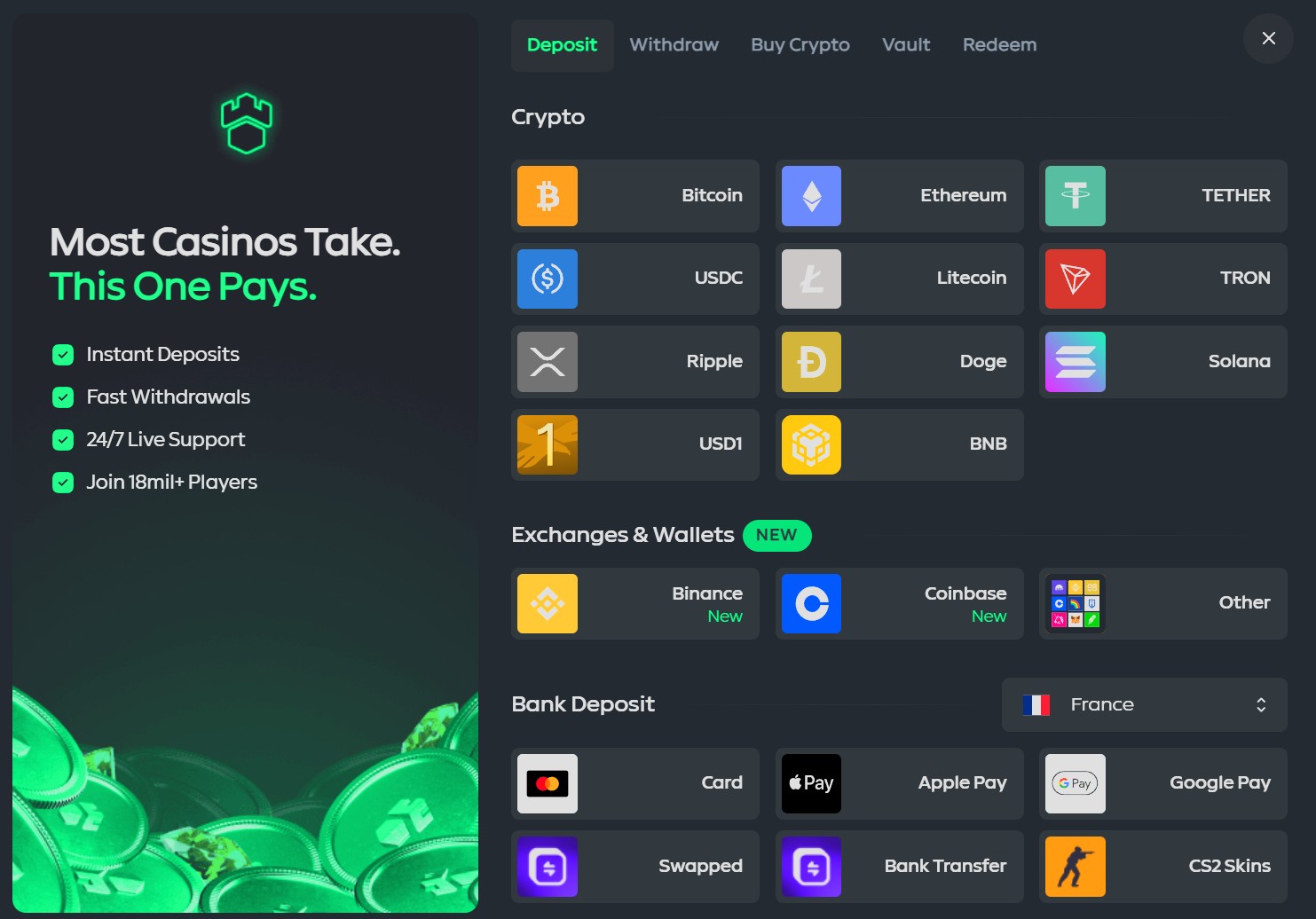Click the Google Pay label

pos(1220,783)
